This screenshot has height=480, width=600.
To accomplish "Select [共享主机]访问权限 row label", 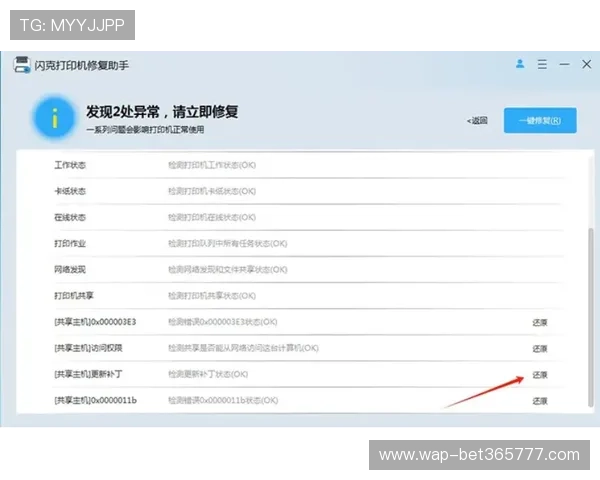I will coord(88,348).
